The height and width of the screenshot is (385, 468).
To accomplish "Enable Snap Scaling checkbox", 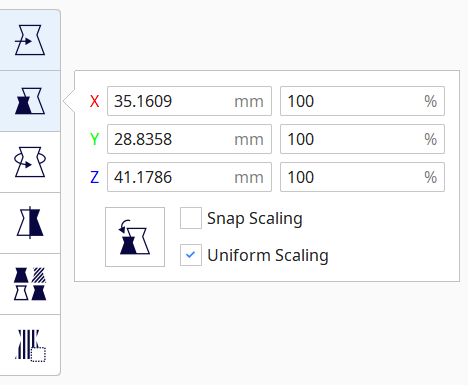I will click(x=191, y=218).
